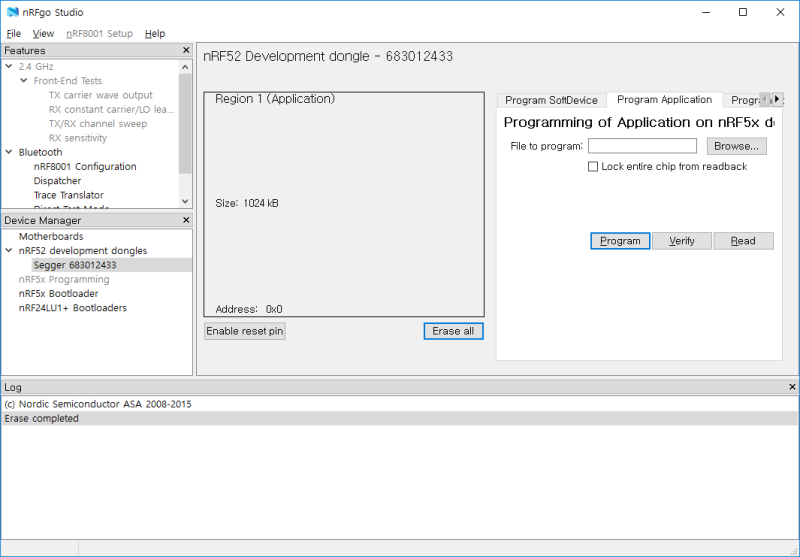
Task: Click Browse to choose a file
Action: [736, 146]
